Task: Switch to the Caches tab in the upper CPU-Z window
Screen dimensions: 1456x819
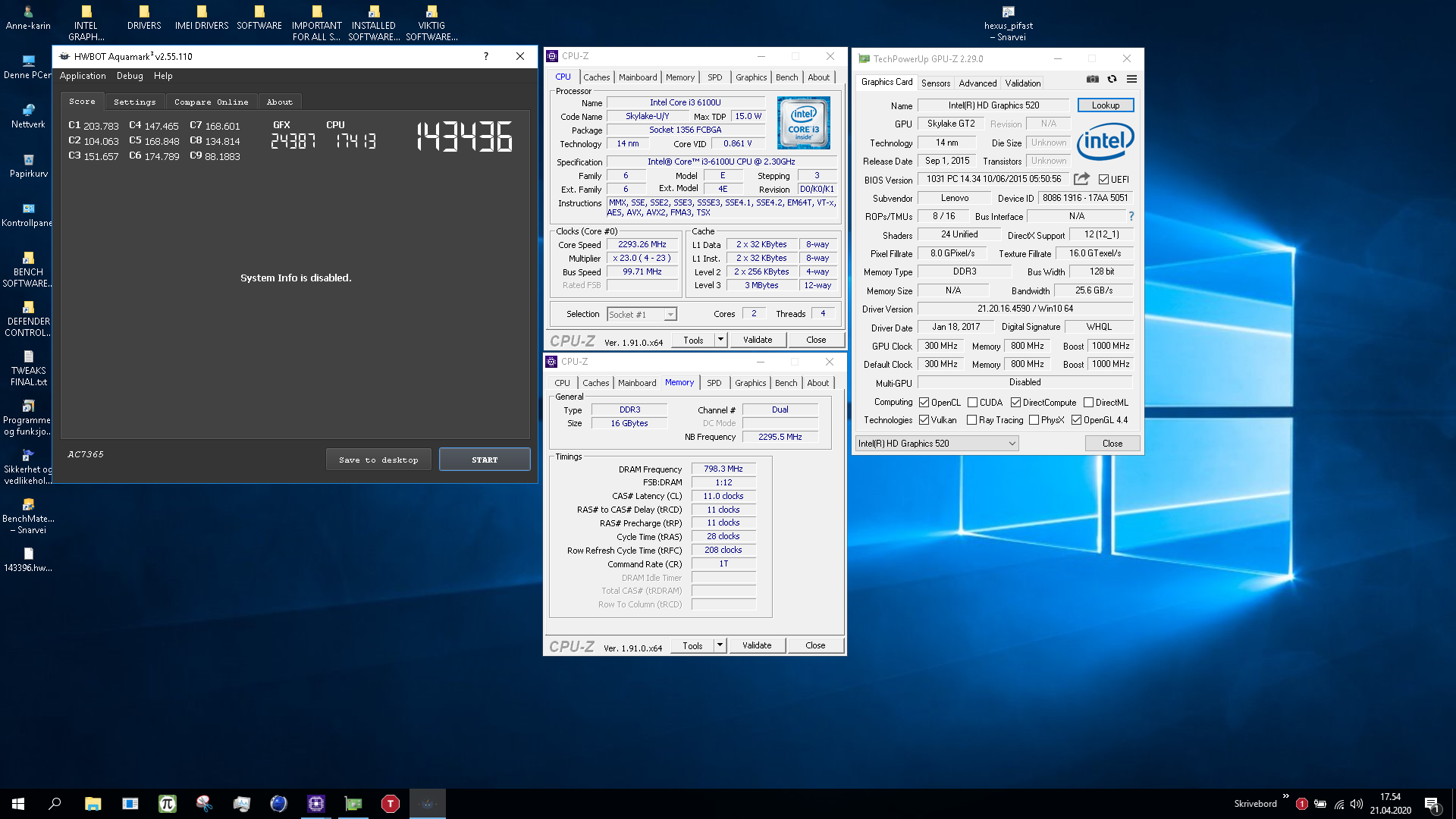Action: 596,77
